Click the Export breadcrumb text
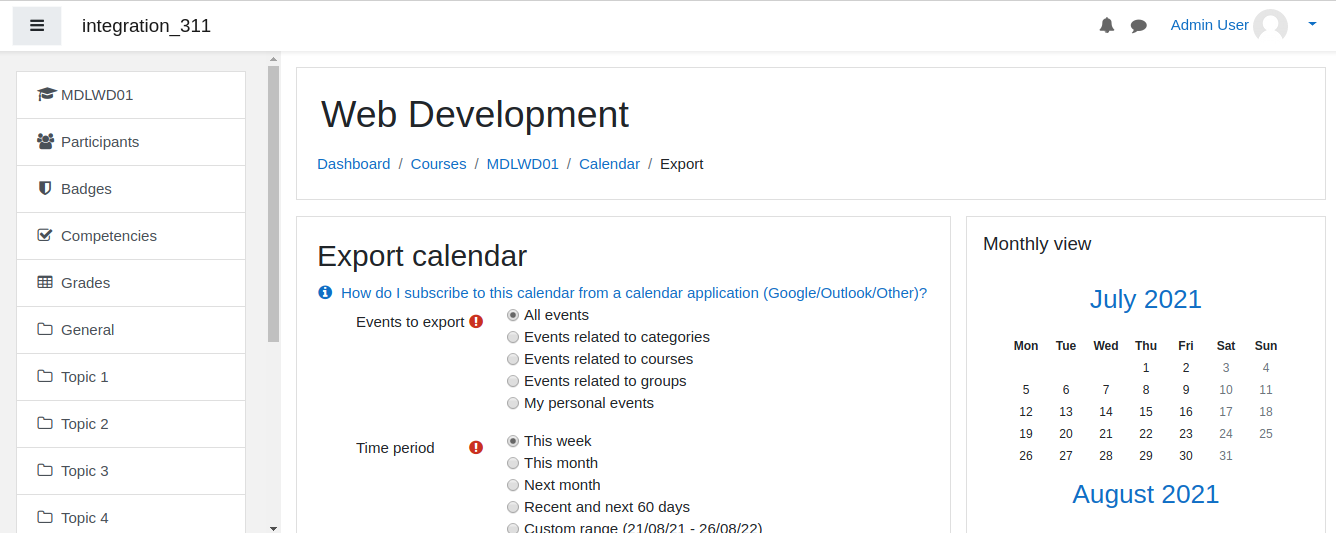This screenshot has width=1336, height=533. (x=682, y=164)
